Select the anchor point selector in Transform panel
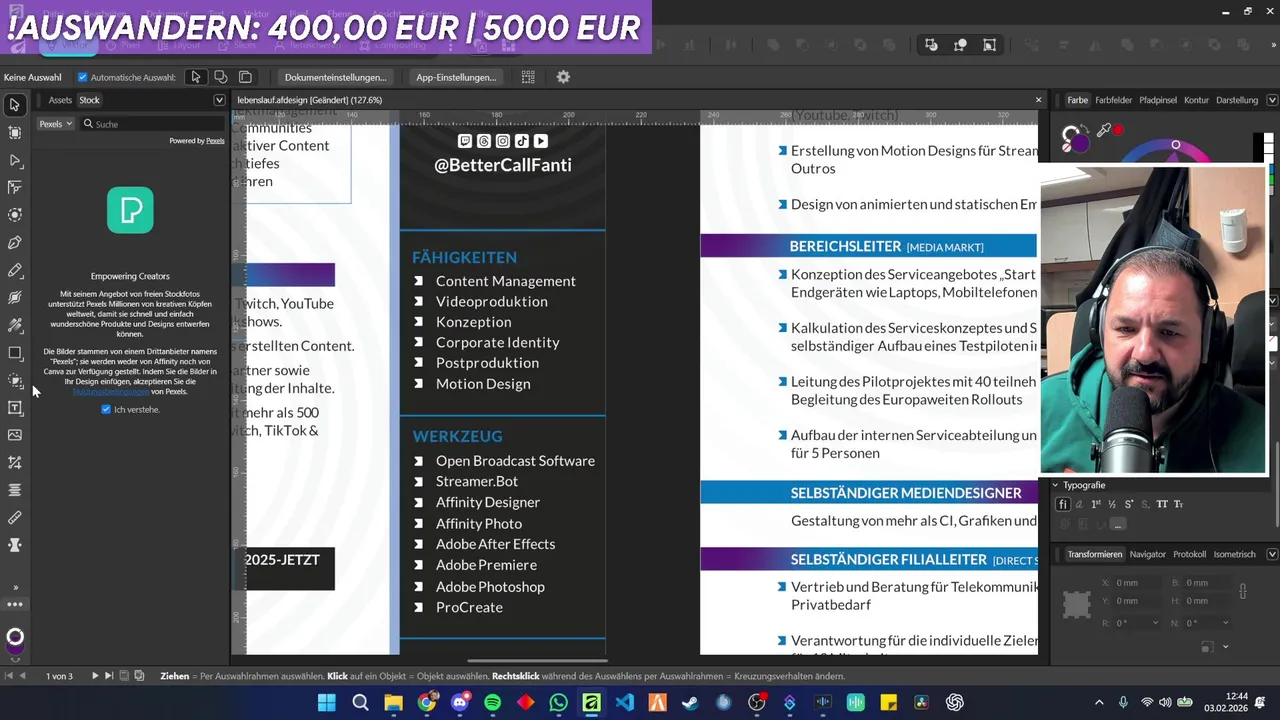Image resolution: width=1280 pixels, height=720 pixels. coord(1076,604)
